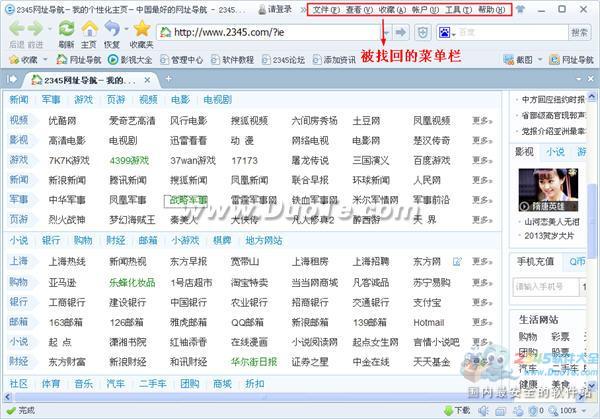The height and width of the screenshot is (419, 600).
Task: Open the Baidu search engine selector
Action: [x=446, y=33]
